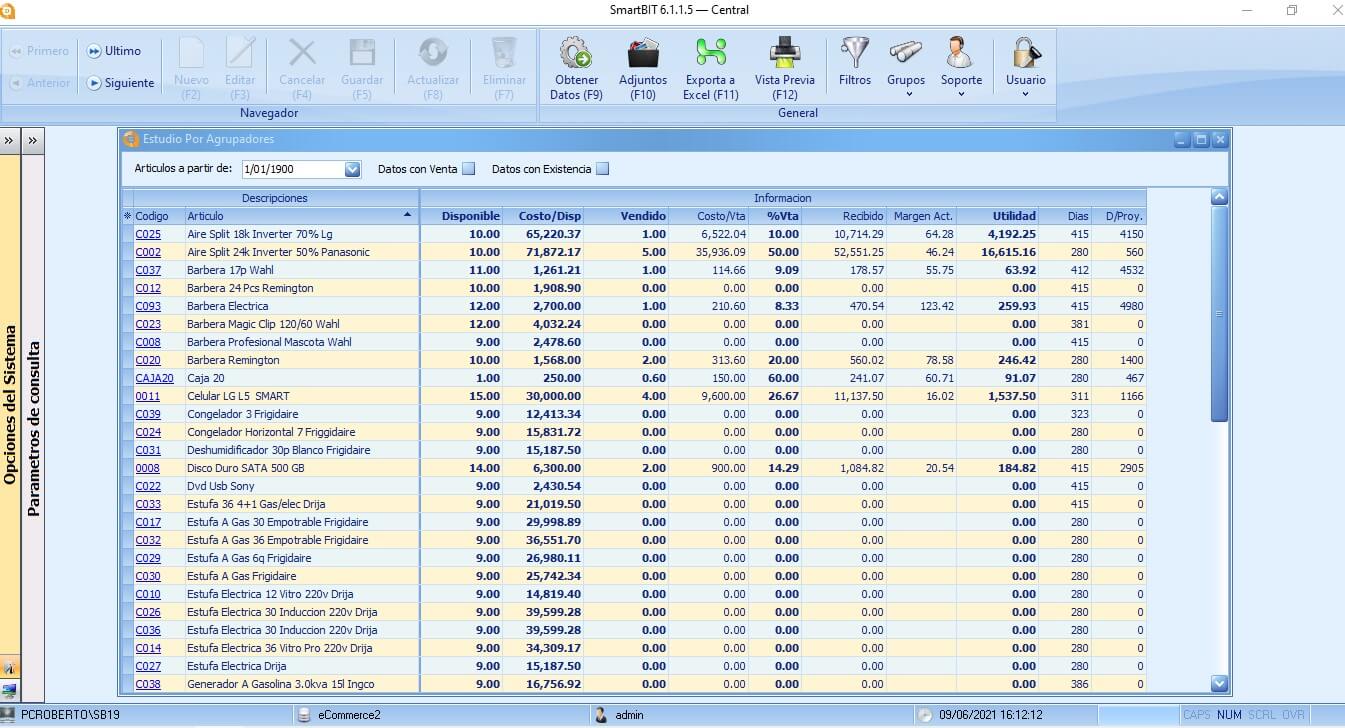Viewport: 1345px width, 728px height.
Task: Open the Usuario padlock menu
Action: (x=1026, y=68)
